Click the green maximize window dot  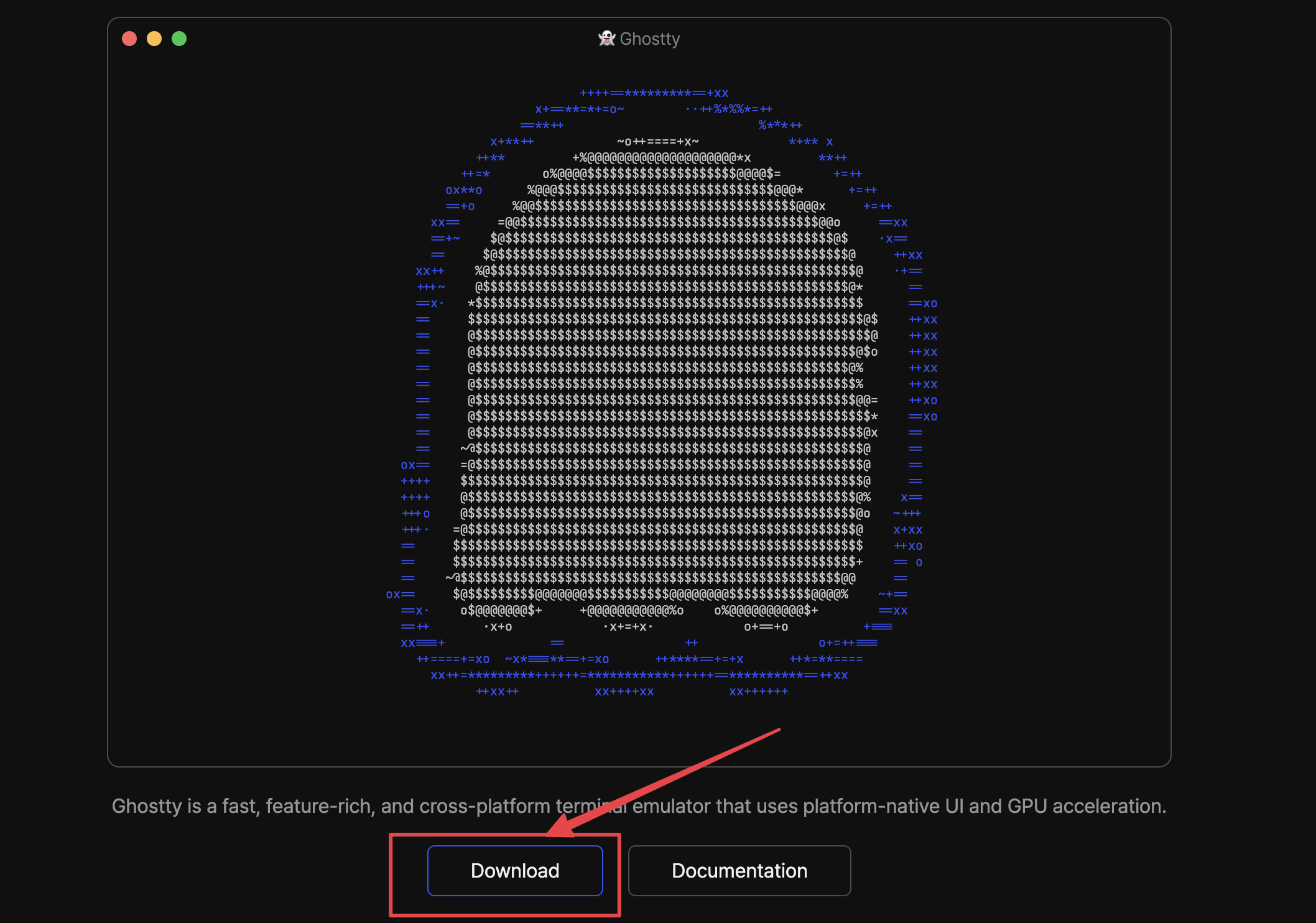pos(179,39)
